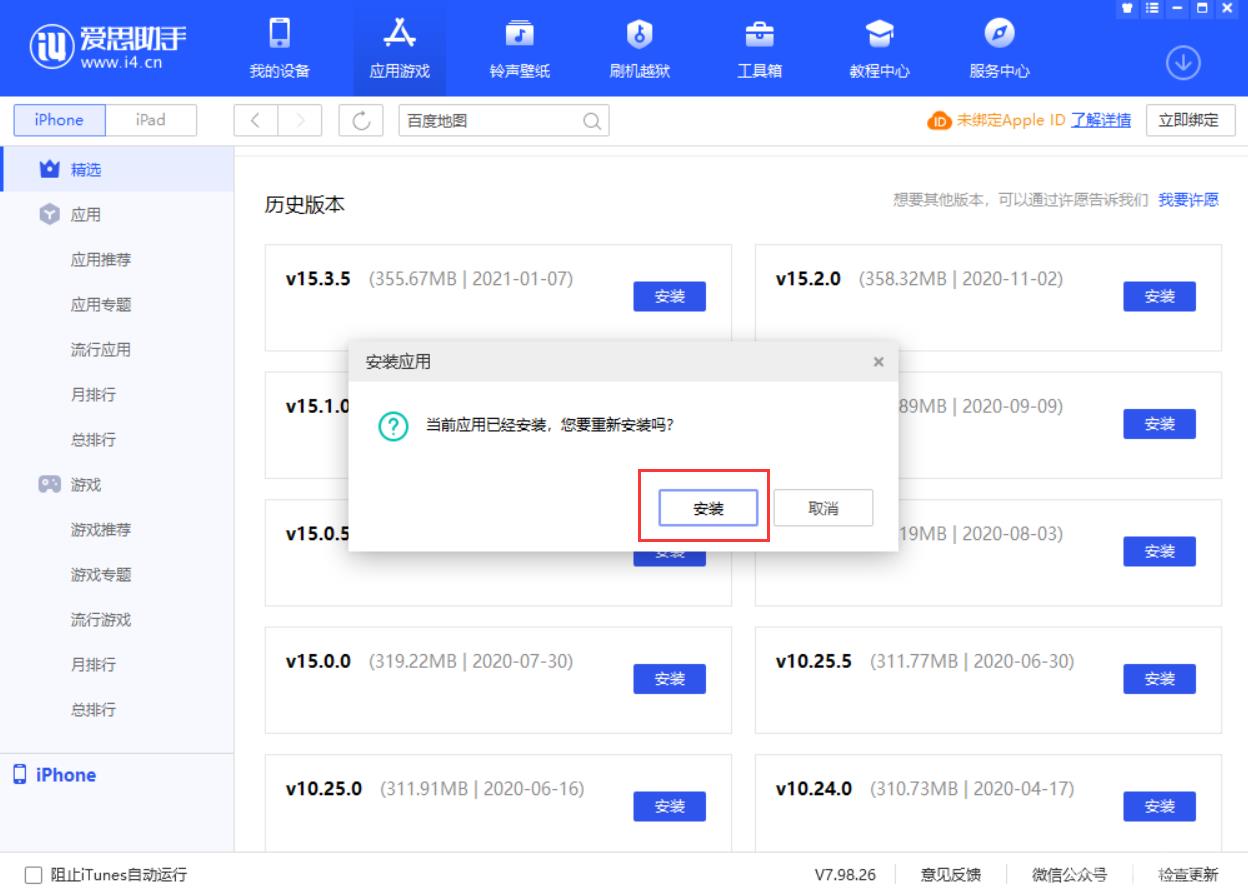The image size is (1248, 895).
Task: Open the 工具箱 toolbox
Action: tap(759, 48)
